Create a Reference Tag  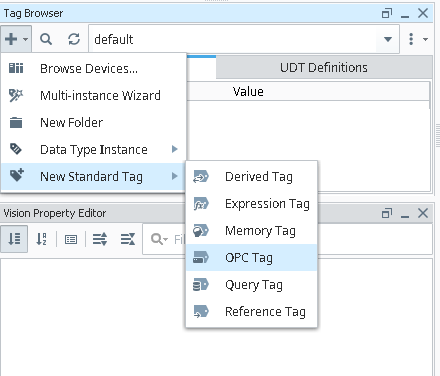pyautogui.click(x=252, y=312)
